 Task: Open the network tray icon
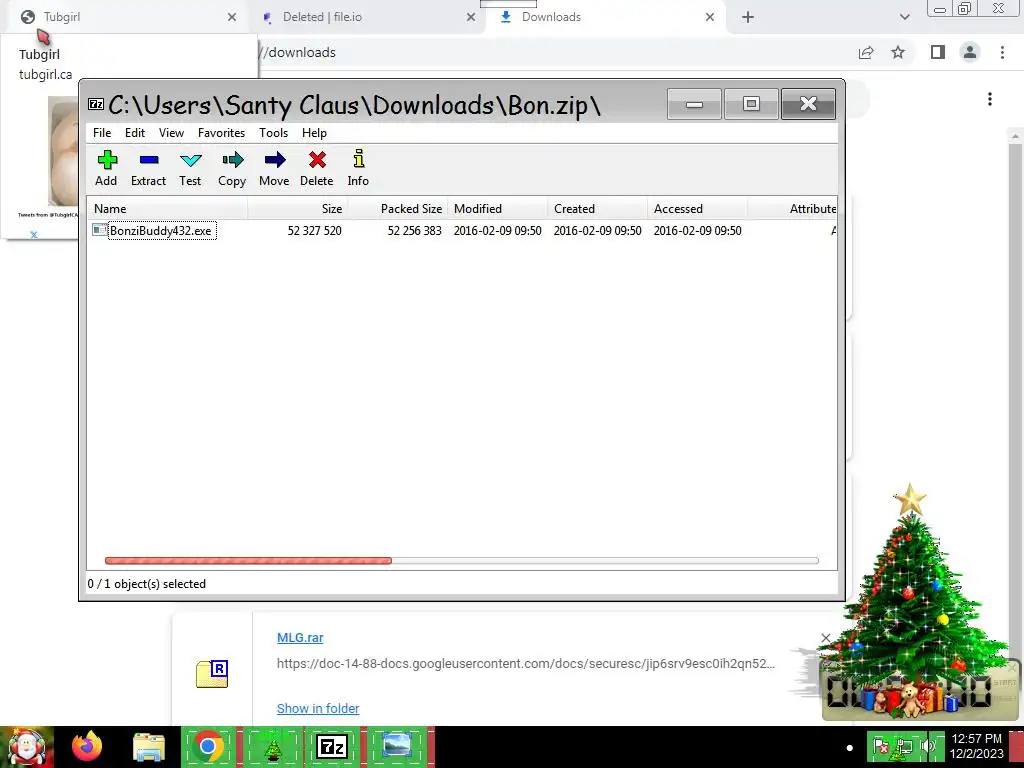point(904,746)
